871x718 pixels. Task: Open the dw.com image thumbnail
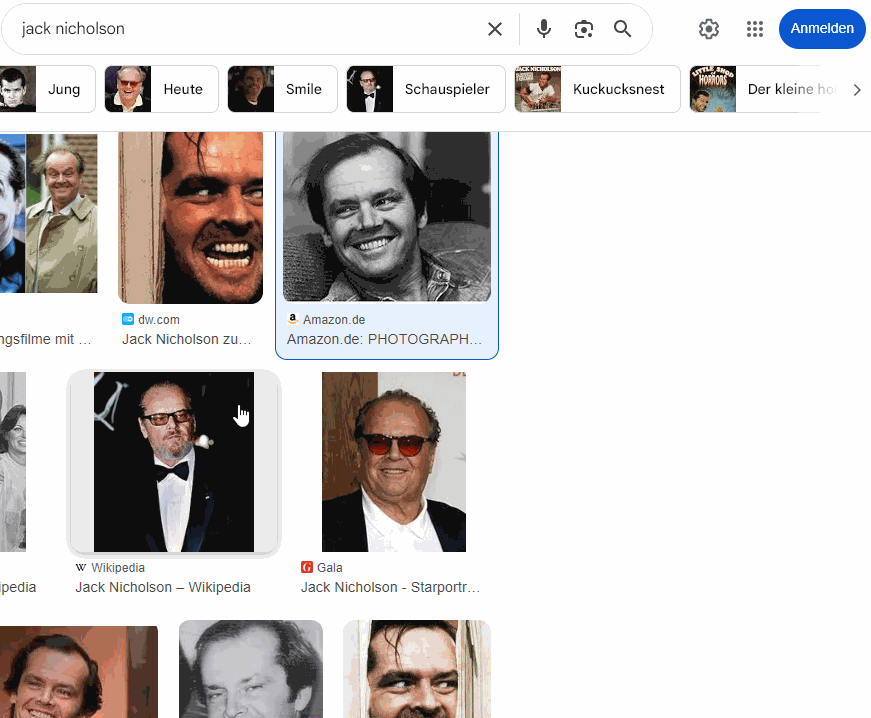coord(190,216)
